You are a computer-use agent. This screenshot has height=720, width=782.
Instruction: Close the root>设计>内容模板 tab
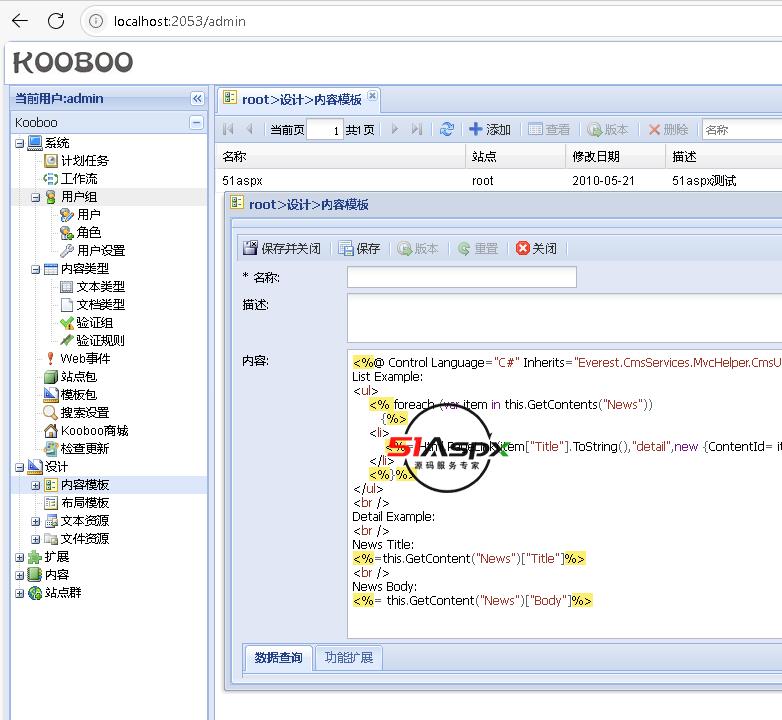coord(372,95)
